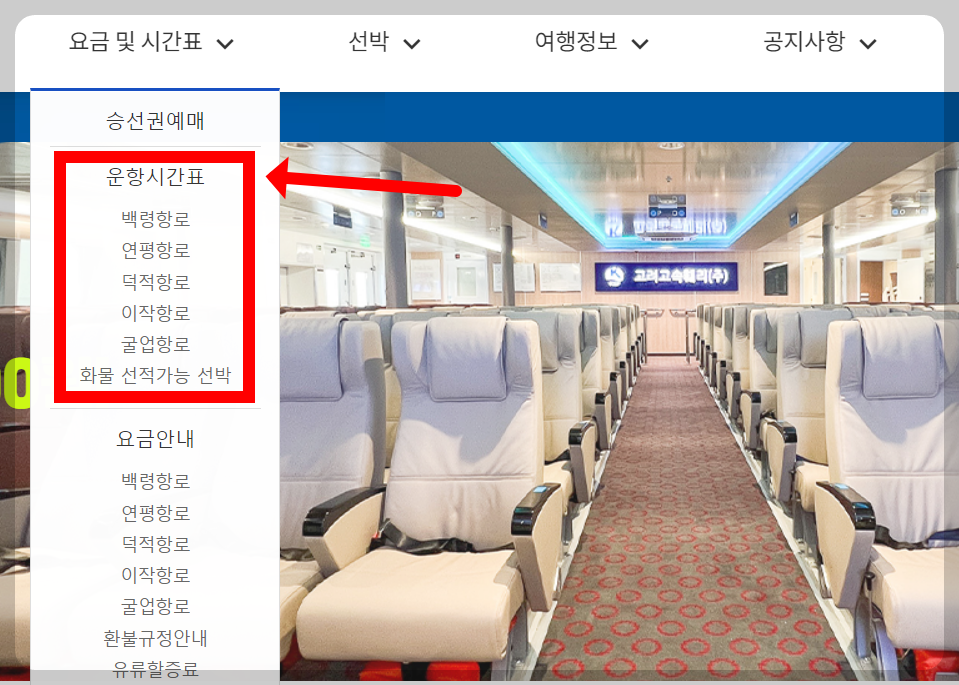Open the 공지사항 menu item

coord(804,42)
